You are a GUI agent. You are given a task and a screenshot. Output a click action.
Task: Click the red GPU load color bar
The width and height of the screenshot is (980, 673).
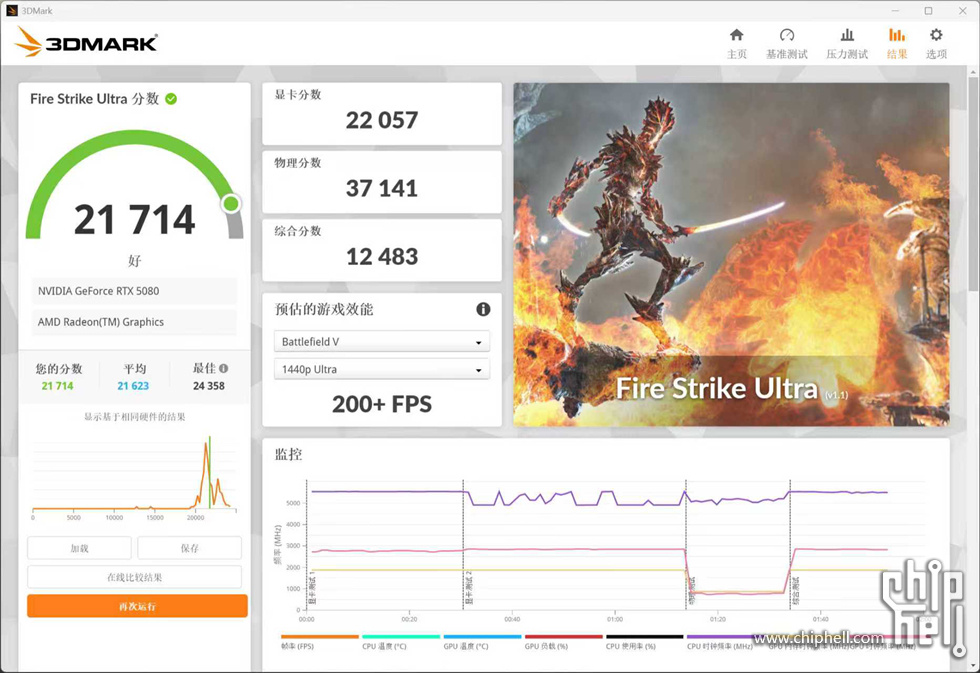564,637
